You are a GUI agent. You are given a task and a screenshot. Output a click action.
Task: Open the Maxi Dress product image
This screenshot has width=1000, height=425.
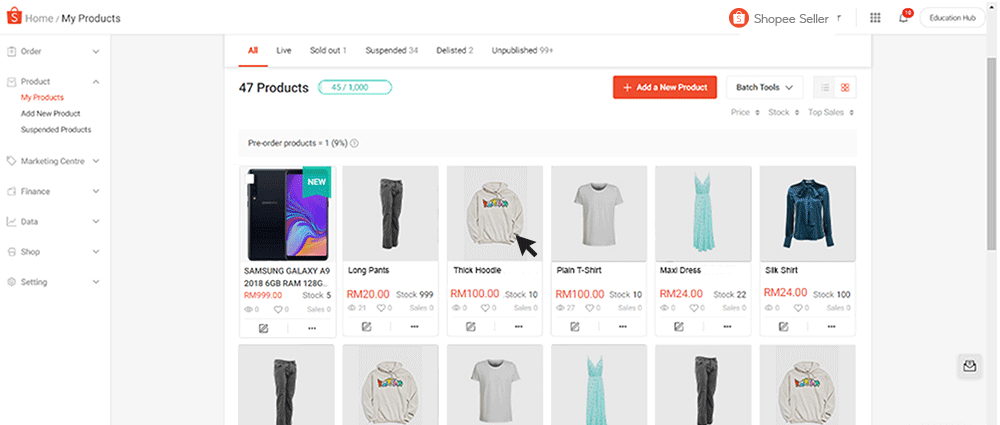(x=703, y=214)
